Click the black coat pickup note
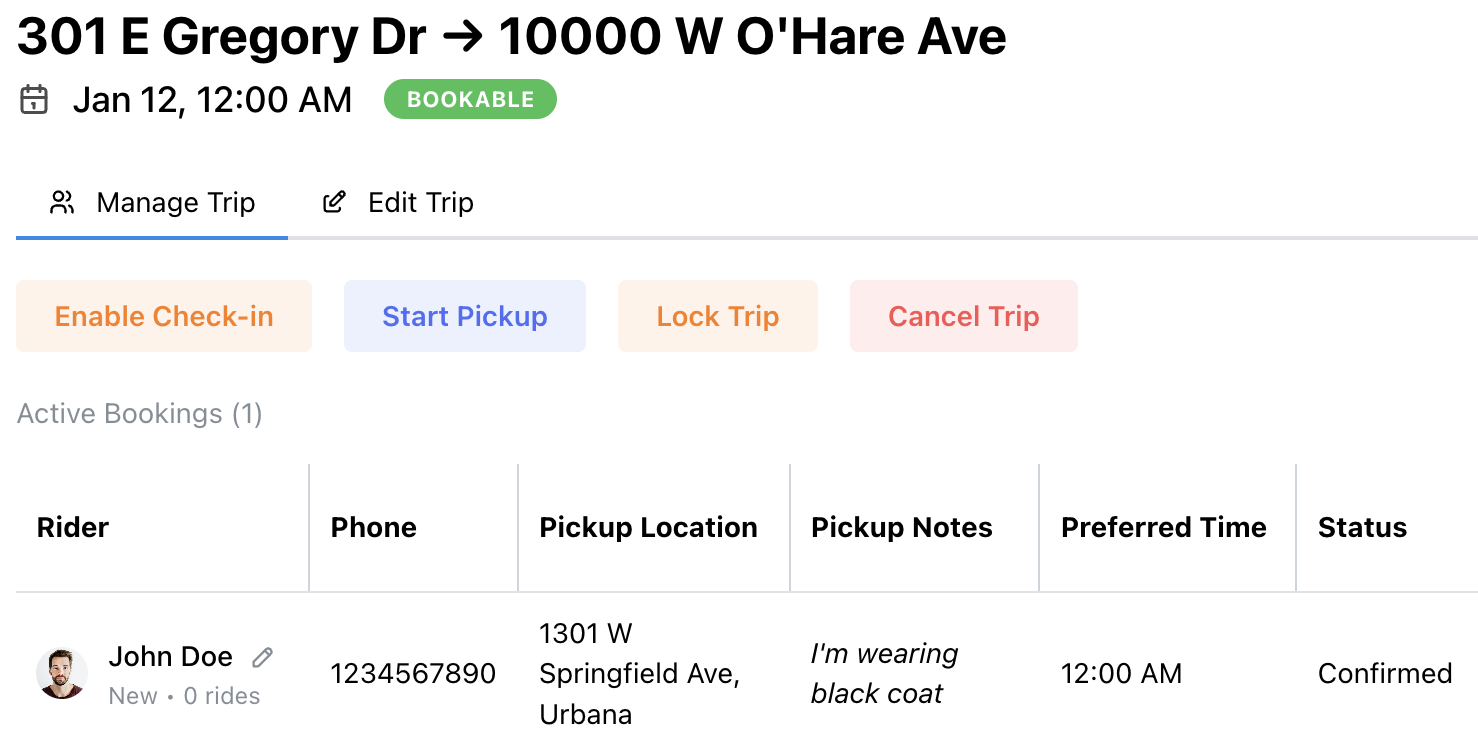The height and width of the screenshot is (756, 1478). (884, 673)
